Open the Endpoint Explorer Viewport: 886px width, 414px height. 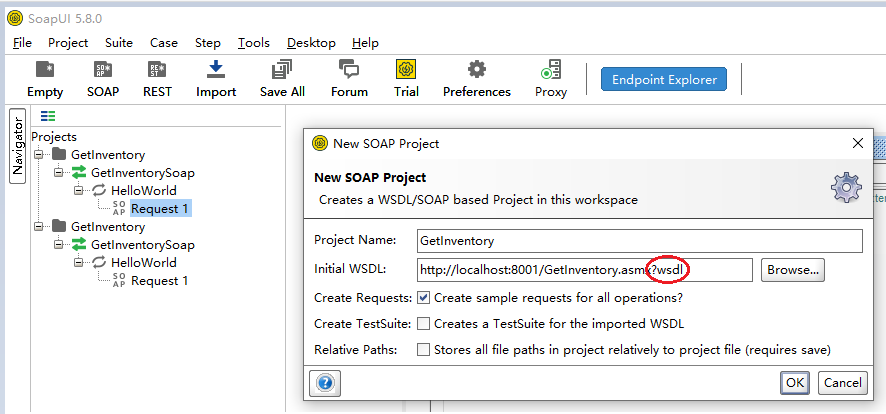coord(664,80)
